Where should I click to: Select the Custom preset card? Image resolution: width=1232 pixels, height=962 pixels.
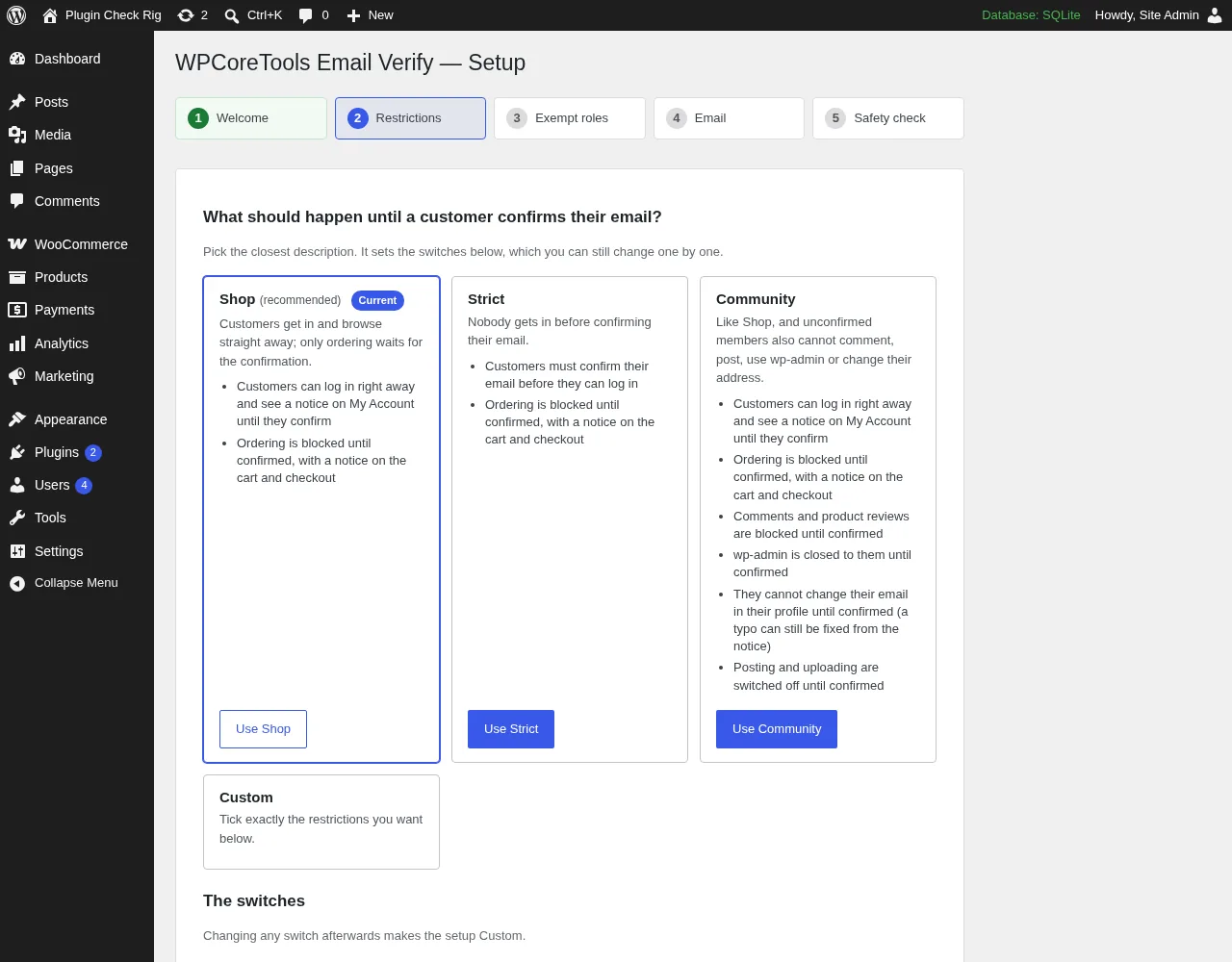pos(321,823)
